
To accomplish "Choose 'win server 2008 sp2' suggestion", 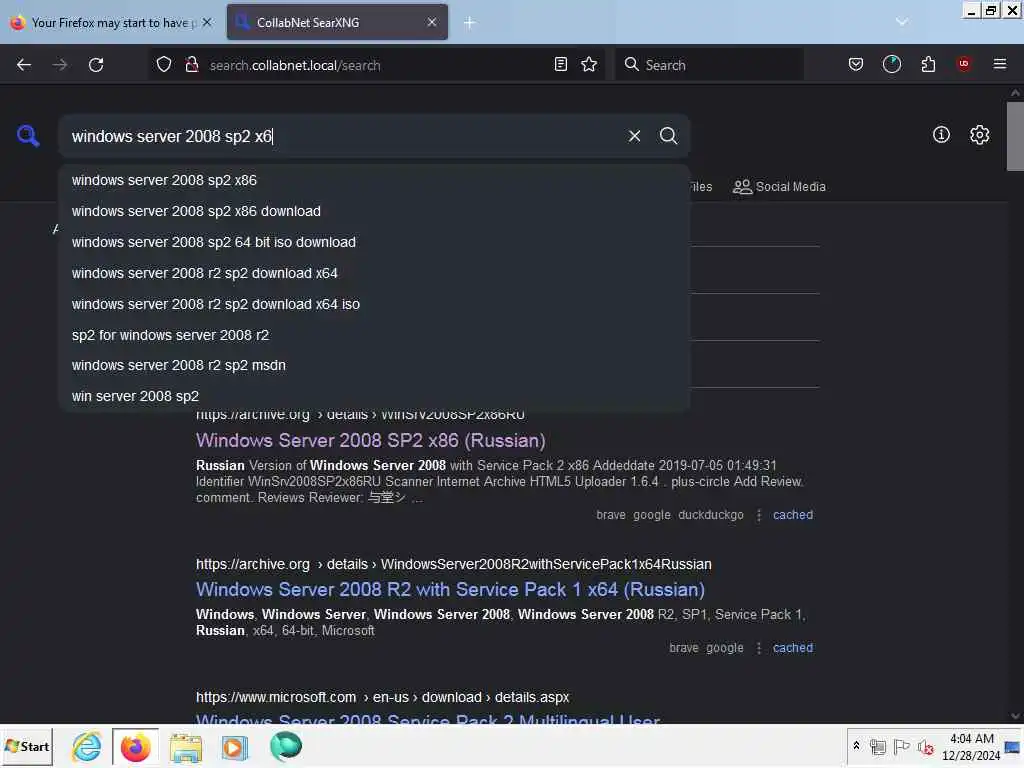I will (374, 396).
